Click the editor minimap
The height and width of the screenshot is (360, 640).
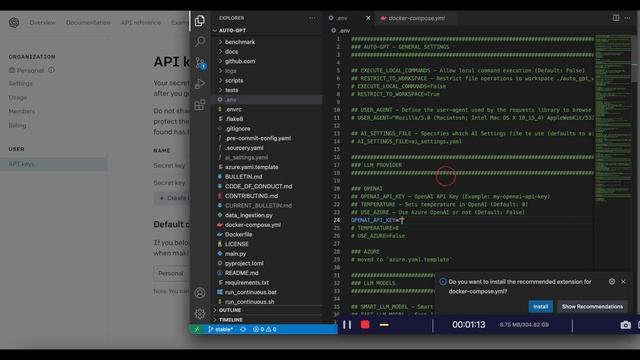pyautogui.click(x=613, y=118)
